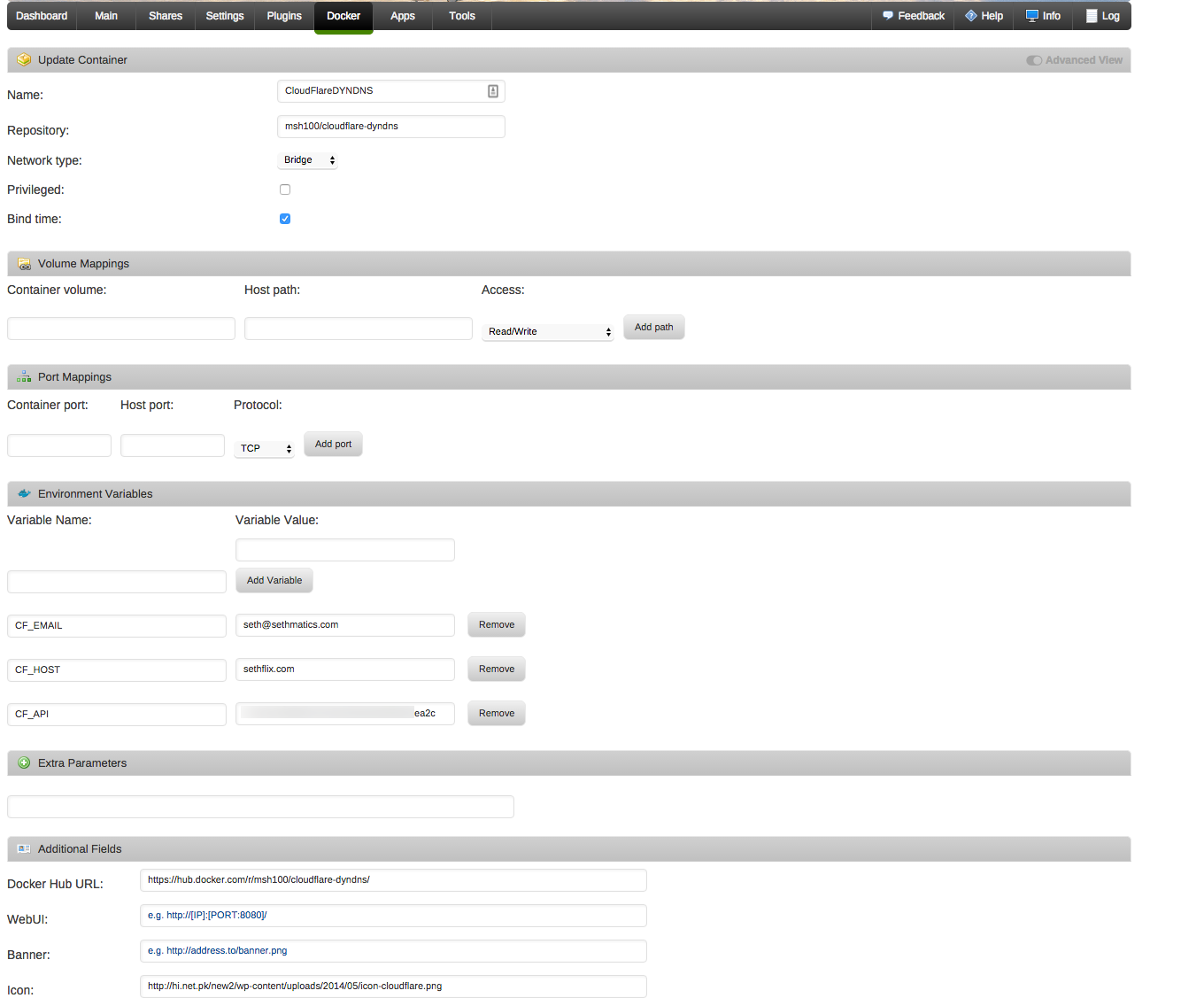The image size is (1204, 1006).
Task: Click the Container volume input field
Action: tap(121, 329)
